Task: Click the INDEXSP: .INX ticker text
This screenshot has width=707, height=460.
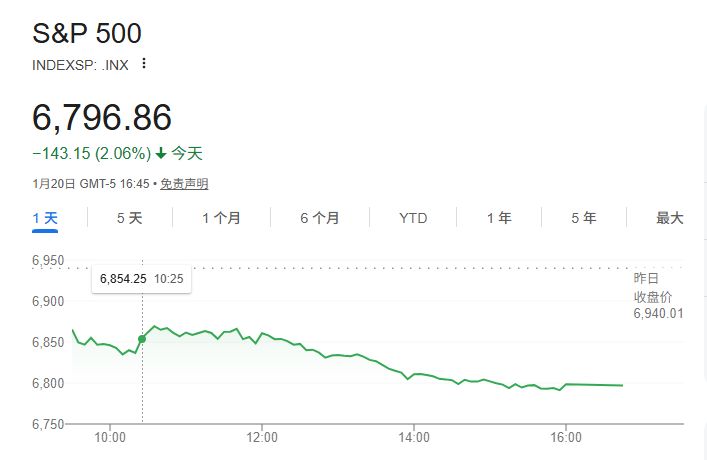Action: click(x=80, y=64)
